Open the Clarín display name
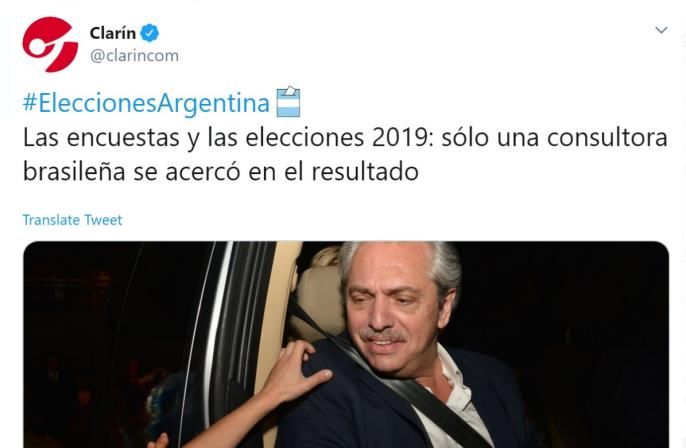 pyautogui.click(x=112, y=33)
